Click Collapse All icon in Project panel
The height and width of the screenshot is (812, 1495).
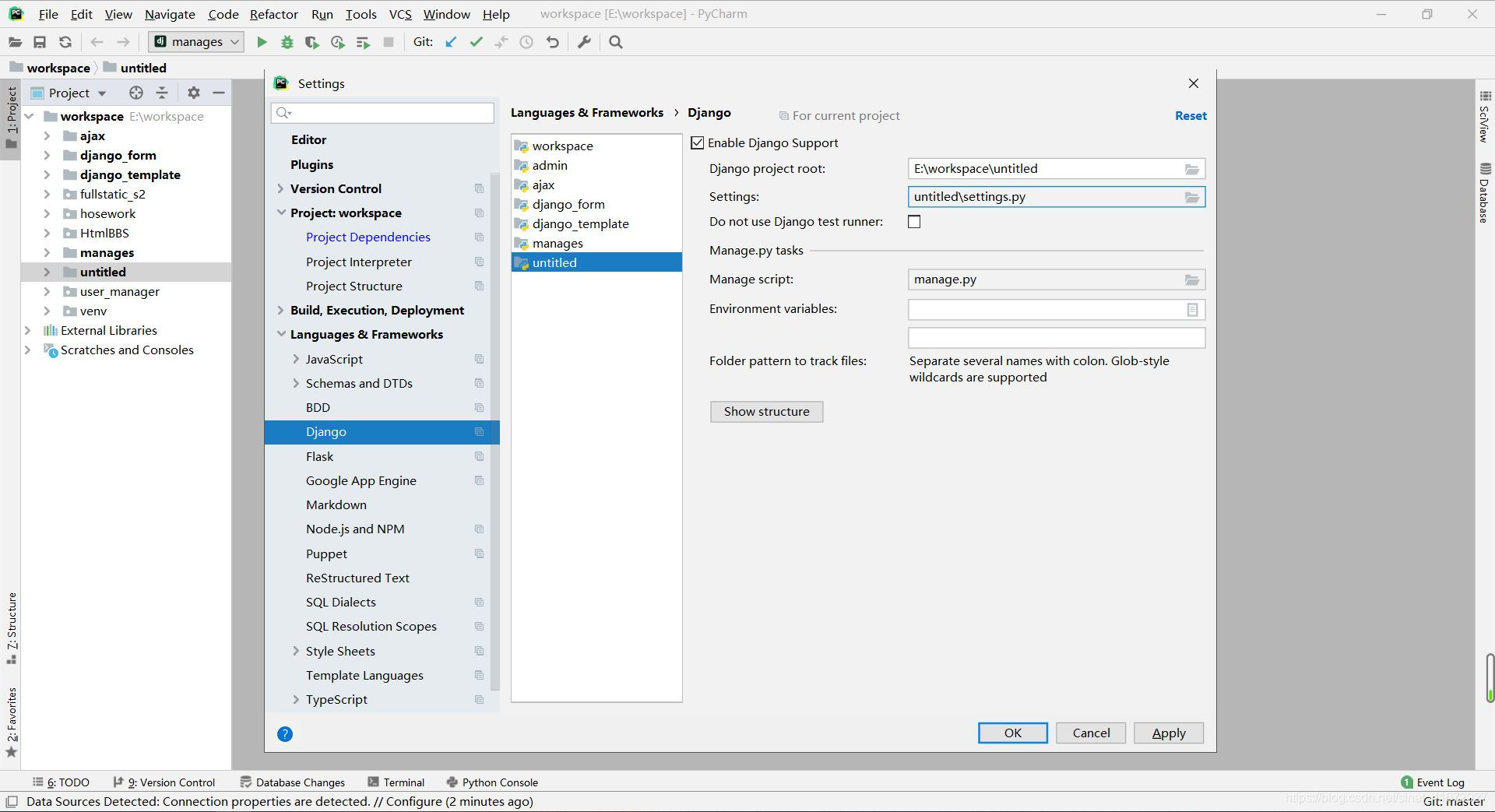click(x=162, y=93)
